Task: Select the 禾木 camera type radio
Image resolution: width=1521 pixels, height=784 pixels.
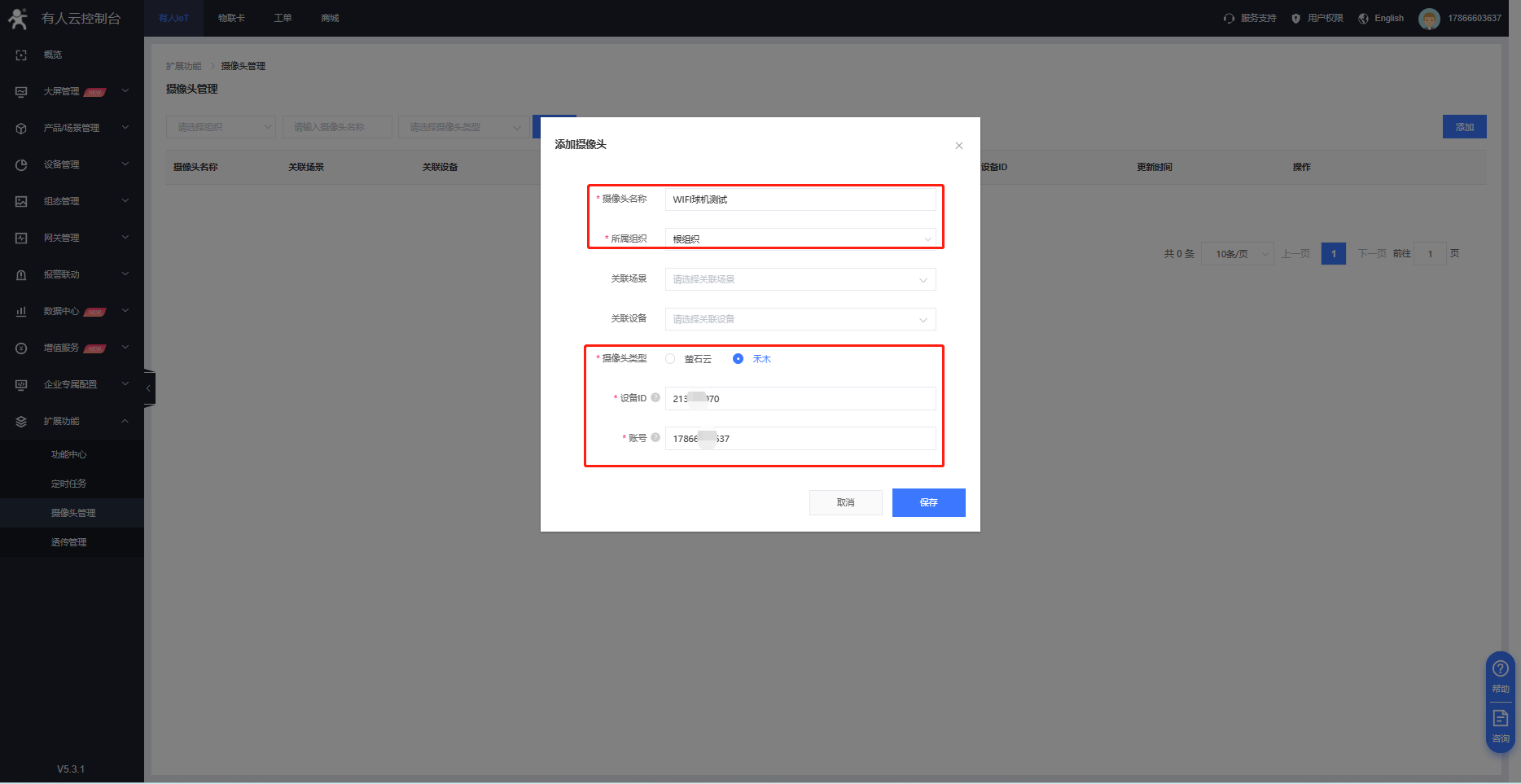Action: pos(738,359)
